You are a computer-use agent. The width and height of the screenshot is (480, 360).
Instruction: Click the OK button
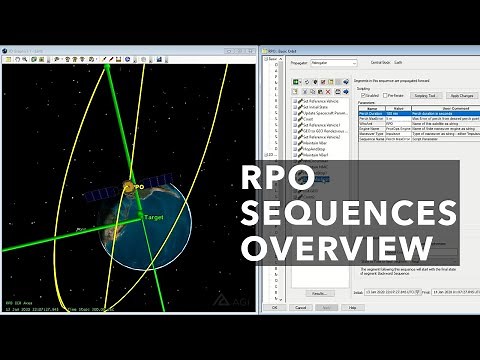275,307
